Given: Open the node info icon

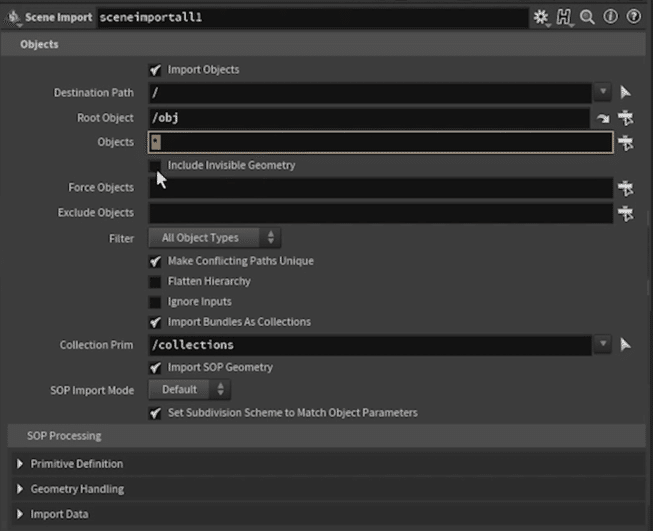Looking at the screenshot, I should tap(611, 17).
